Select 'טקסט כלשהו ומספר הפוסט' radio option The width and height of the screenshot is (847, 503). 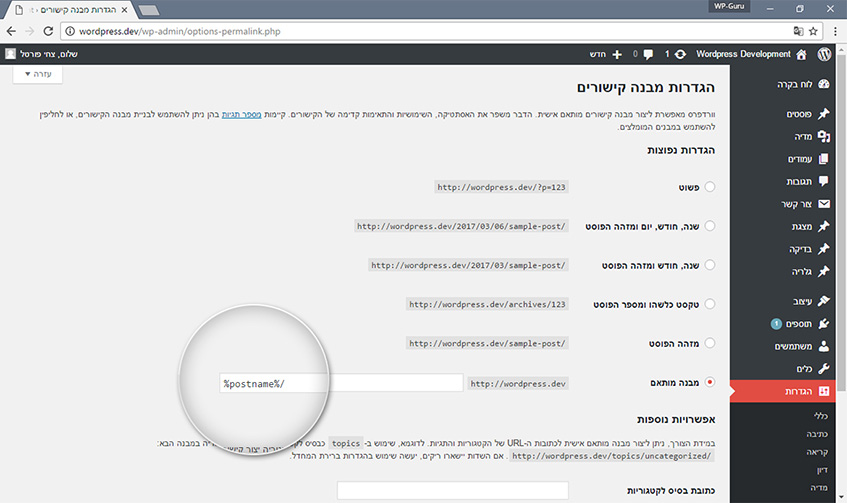click(710, 304)
